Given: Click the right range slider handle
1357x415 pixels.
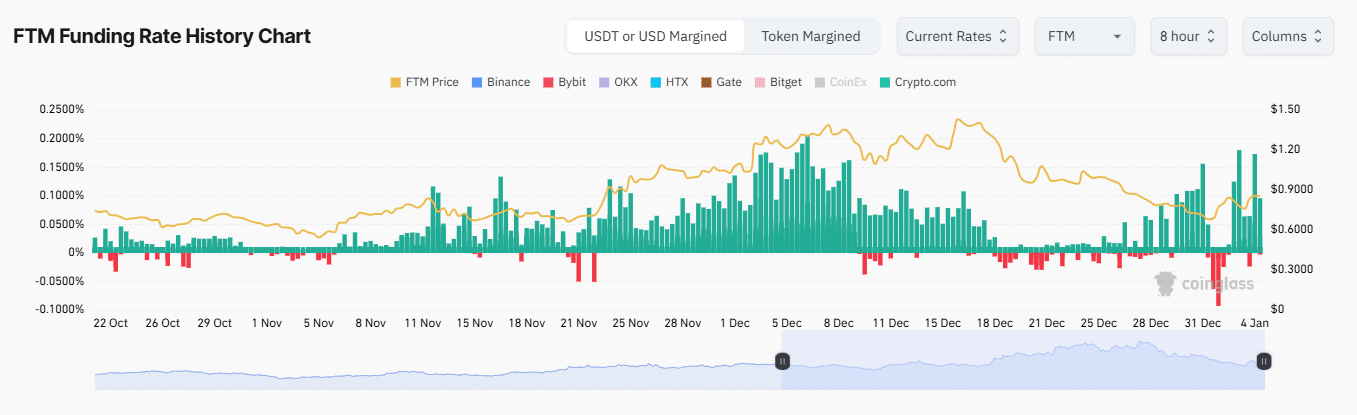Looking at the screenshot, I should [x=1264, y=361].
